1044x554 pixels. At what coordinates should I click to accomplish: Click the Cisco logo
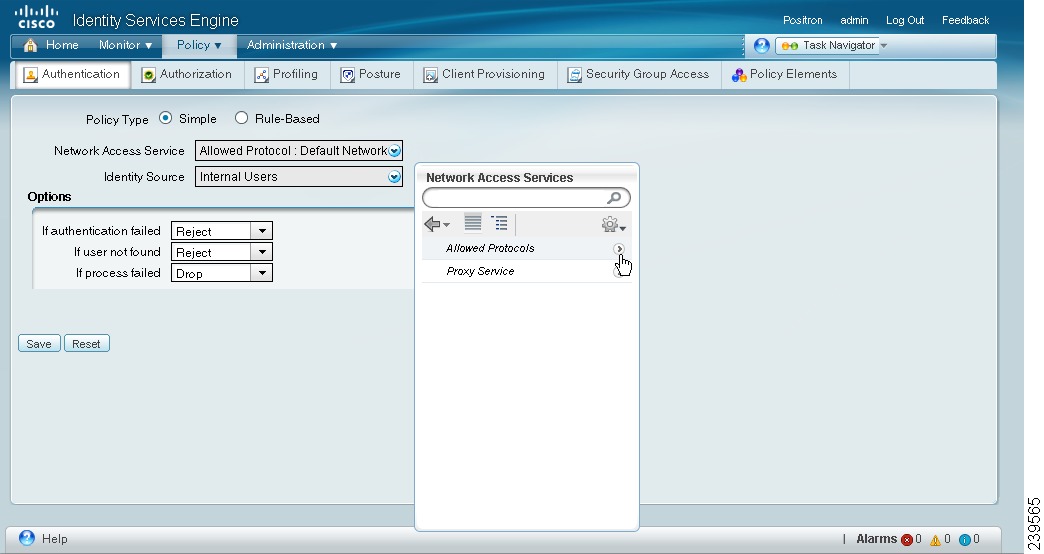[x=36, y=17]
